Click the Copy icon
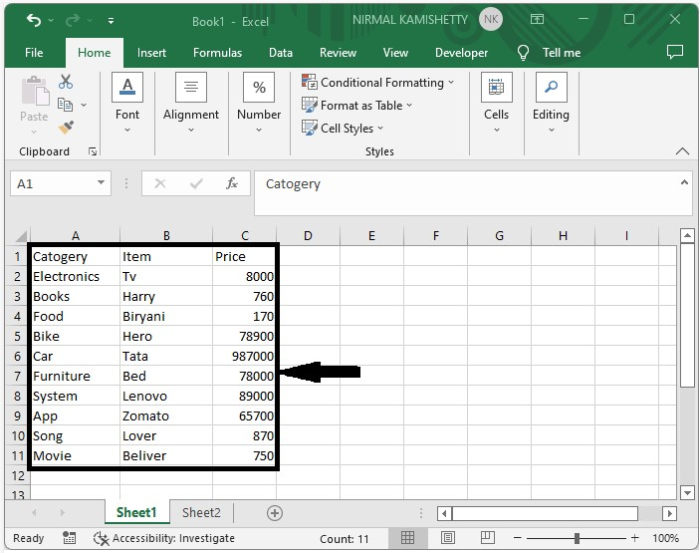 click(x=66, y=104)
